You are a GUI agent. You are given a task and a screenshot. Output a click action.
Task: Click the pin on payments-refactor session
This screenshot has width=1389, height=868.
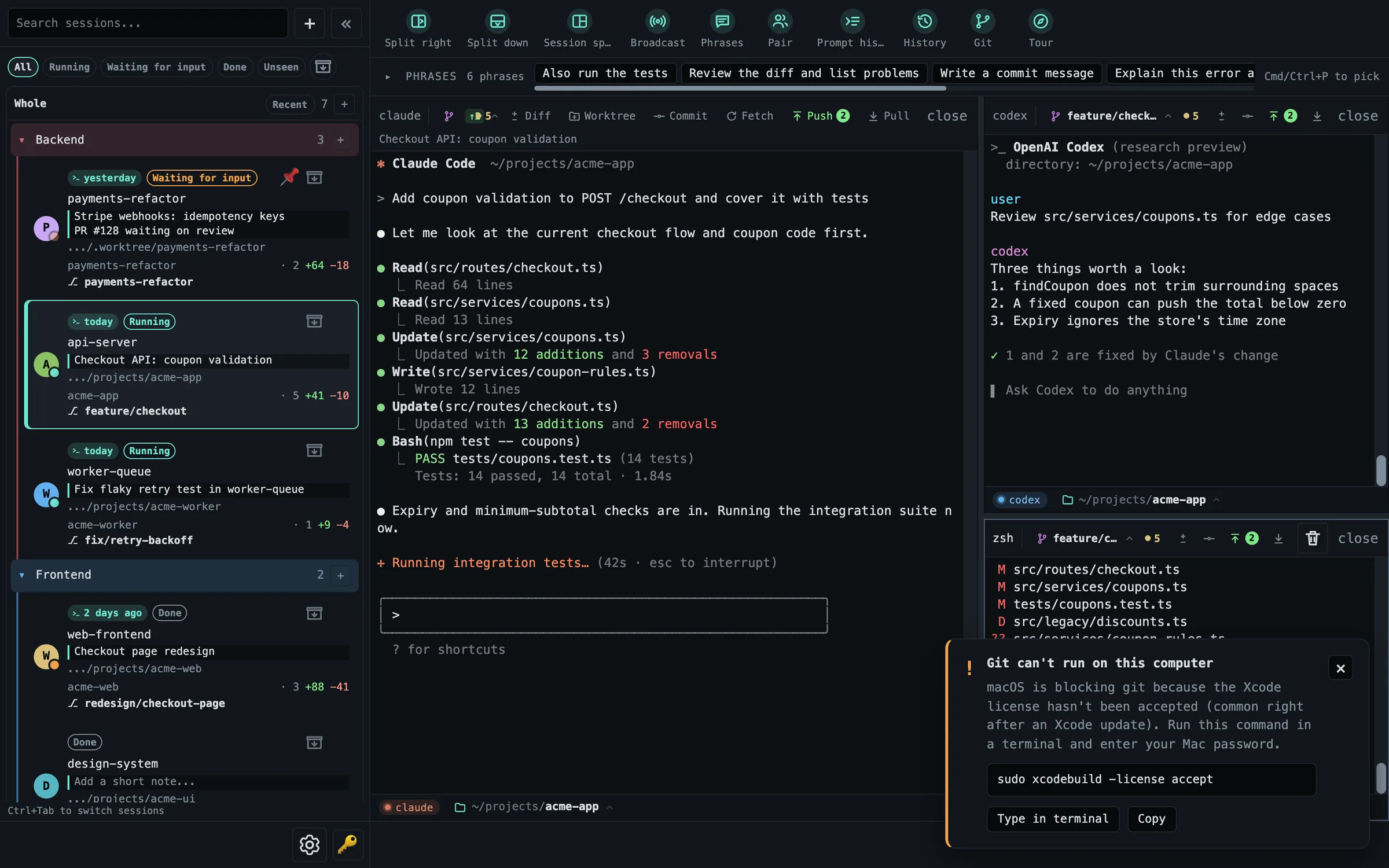pos(289,177)
